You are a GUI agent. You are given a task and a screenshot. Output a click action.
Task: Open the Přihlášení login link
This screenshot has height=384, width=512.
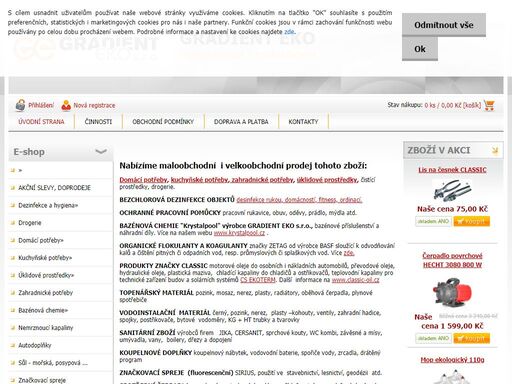click(x=41, y=105)
